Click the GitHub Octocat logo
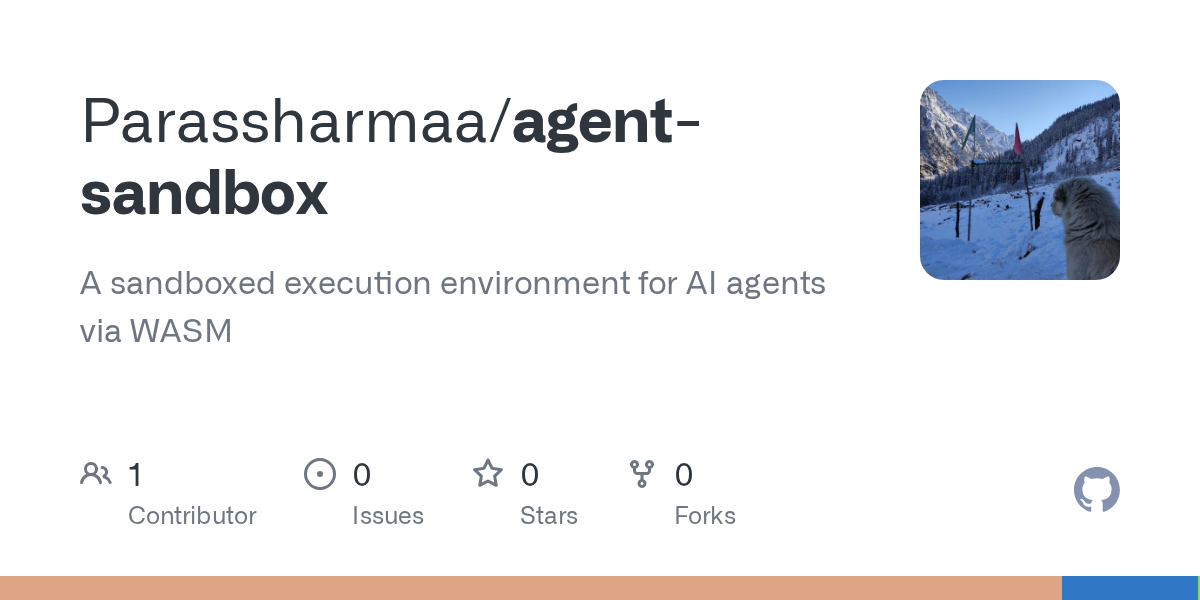Screen dimensions: 1200x600 (1096, 491)
